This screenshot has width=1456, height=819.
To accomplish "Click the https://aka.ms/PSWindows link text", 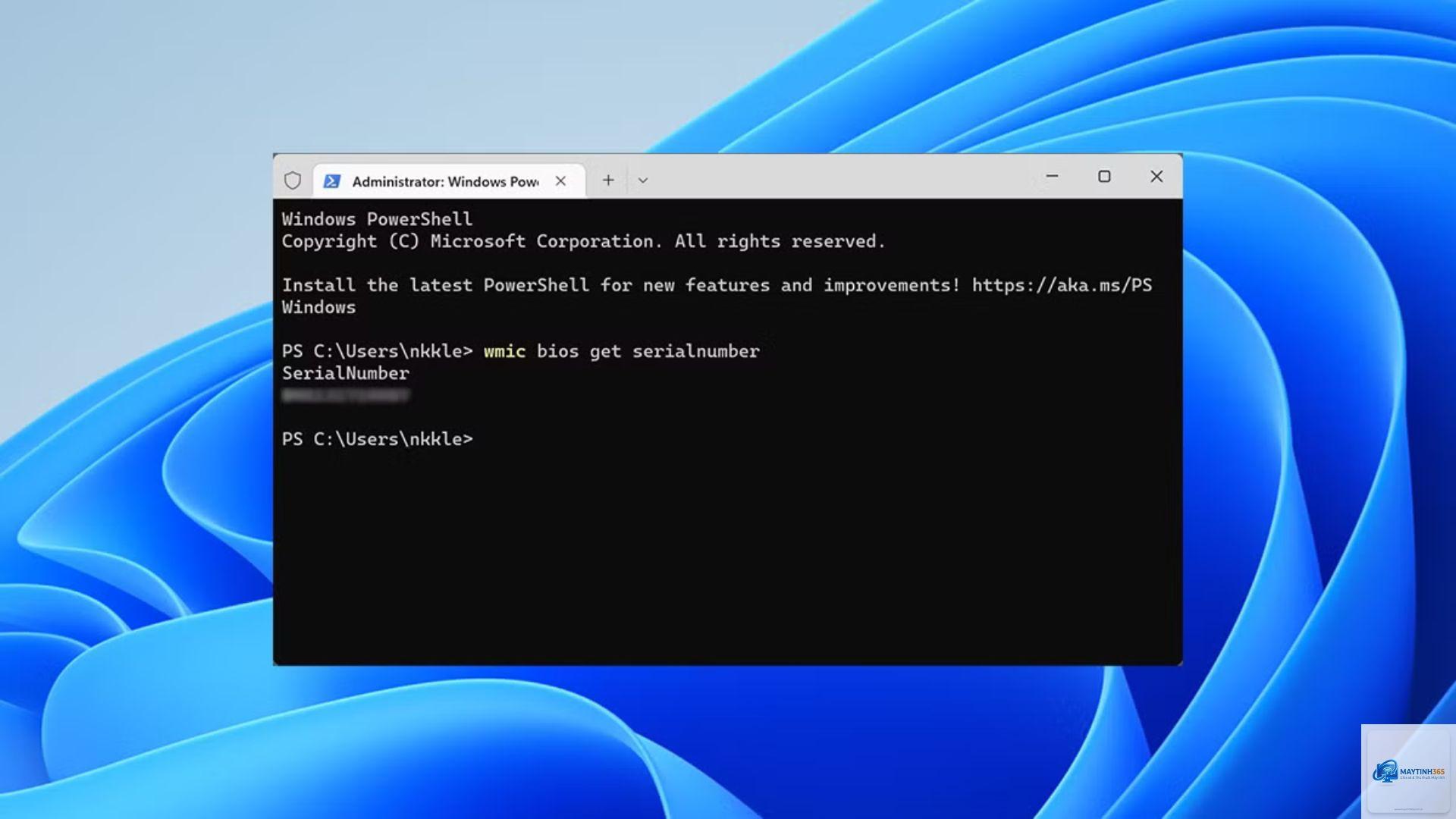I will point(1062,286).
